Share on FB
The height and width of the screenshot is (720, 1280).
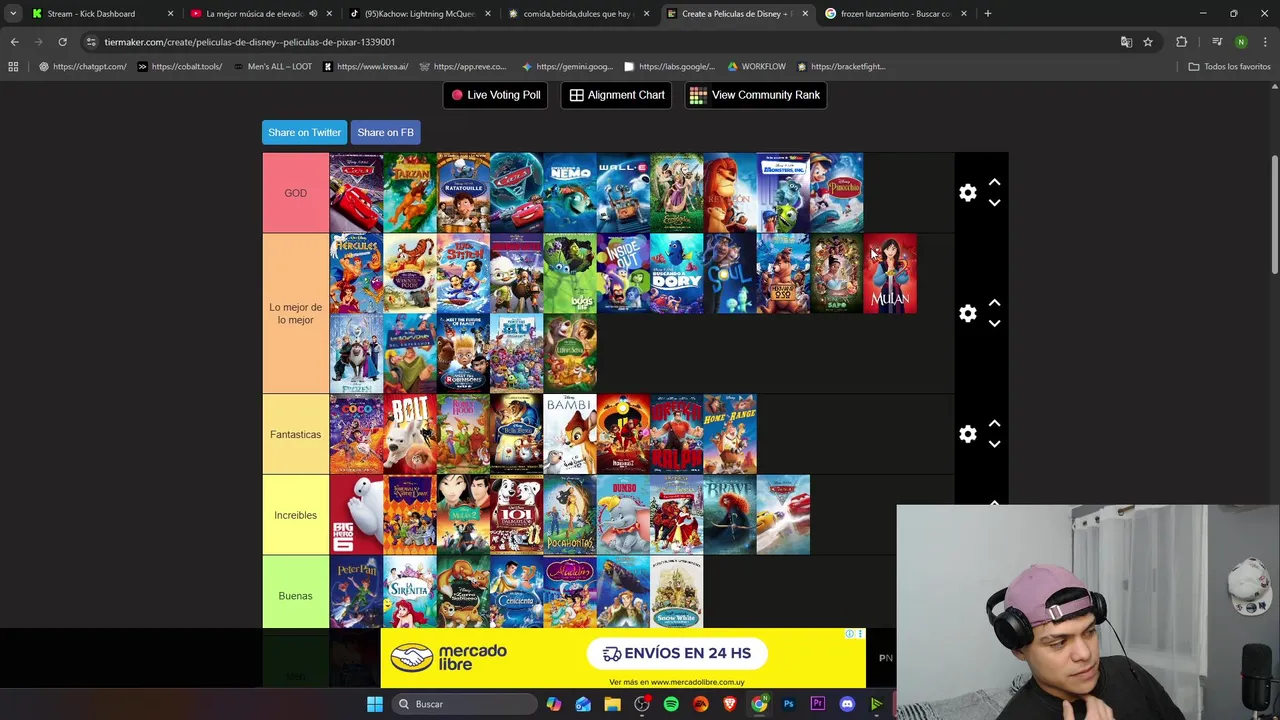(385, 132)
